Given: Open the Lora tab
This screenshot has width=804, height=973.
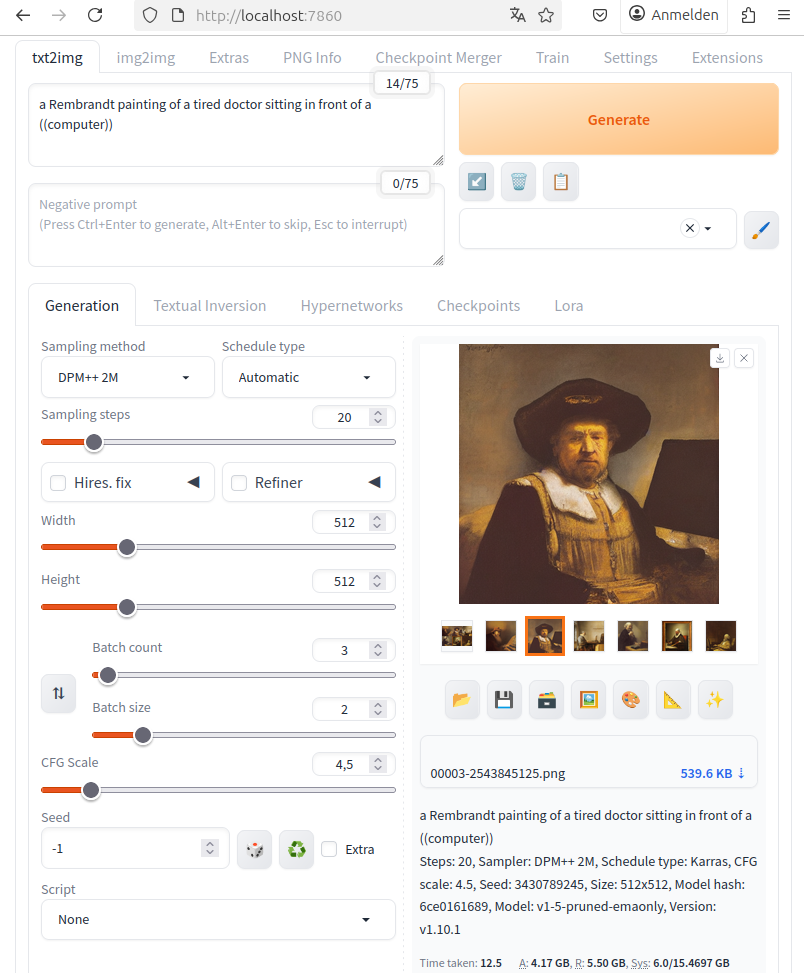Looking at the screenshot, I should [568, 306].
